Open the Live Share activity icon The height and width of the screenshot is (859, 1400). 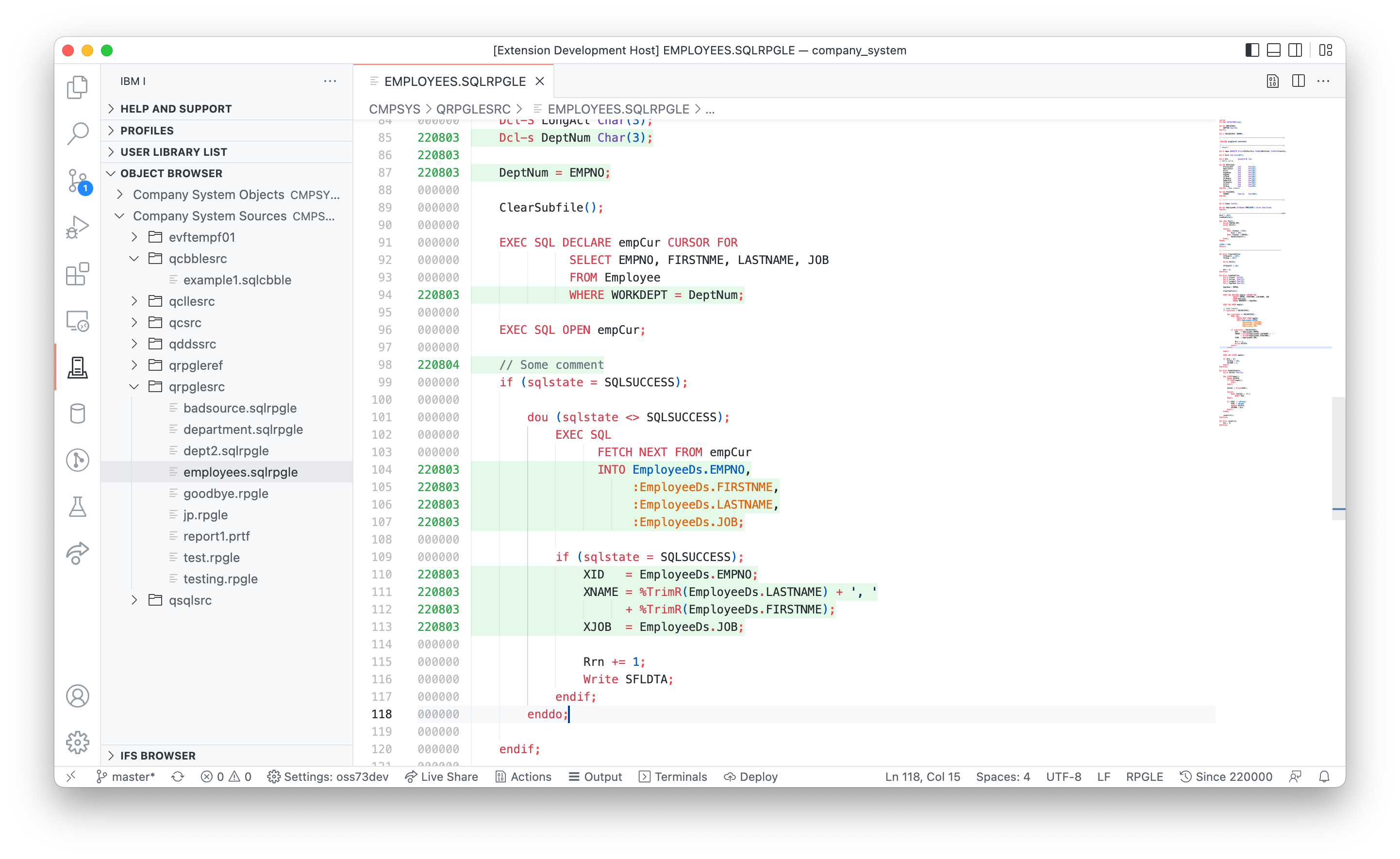click(77, 553)
